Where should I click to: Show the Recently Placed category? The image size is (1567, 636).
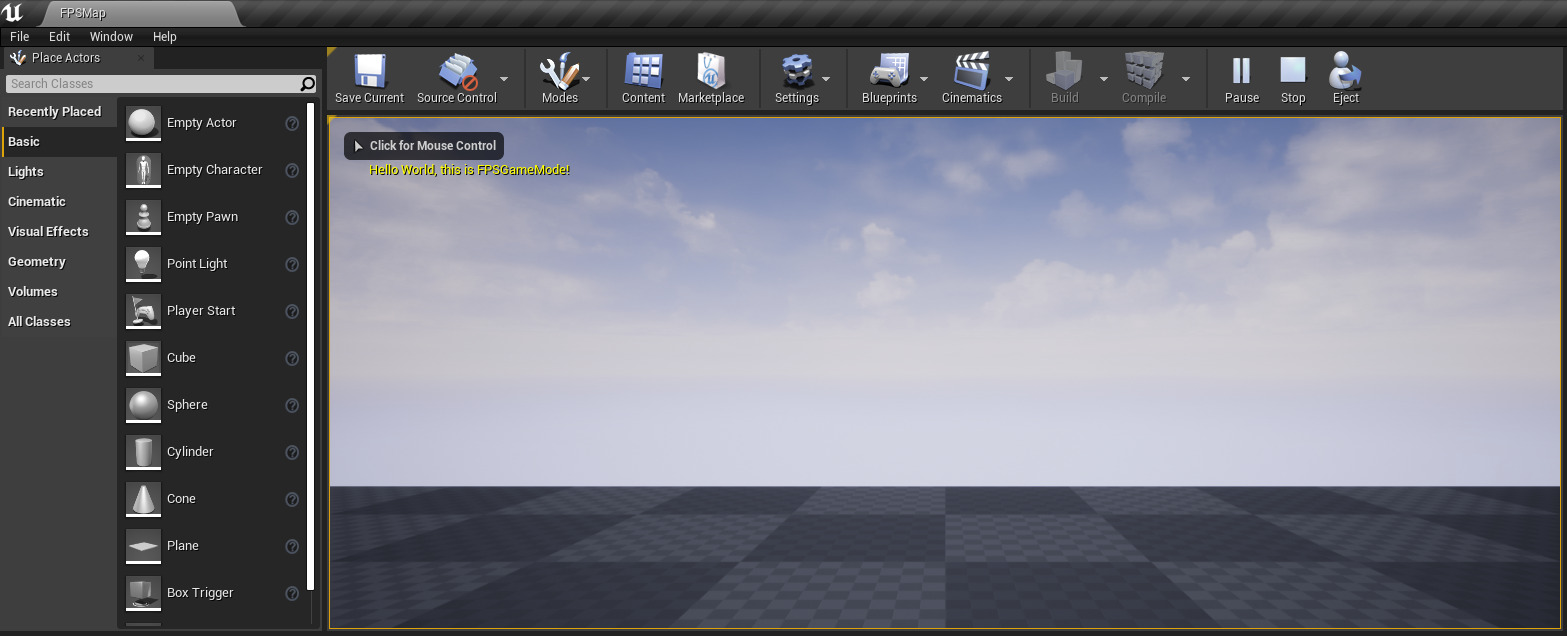(x=59, y=112)
